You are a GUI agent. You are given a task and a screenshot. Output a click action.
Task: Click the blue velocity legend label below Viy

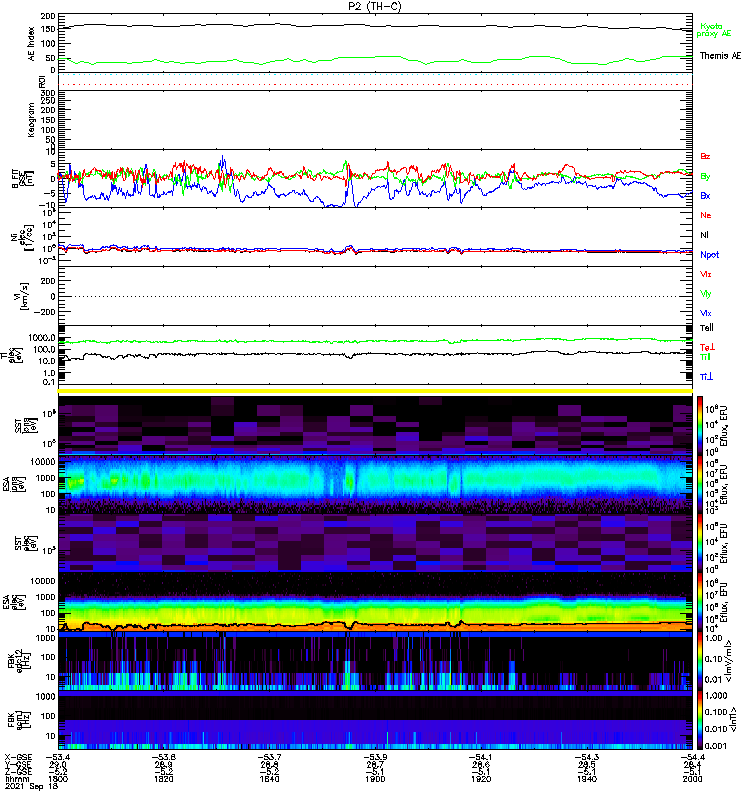[x=706, y=313]
